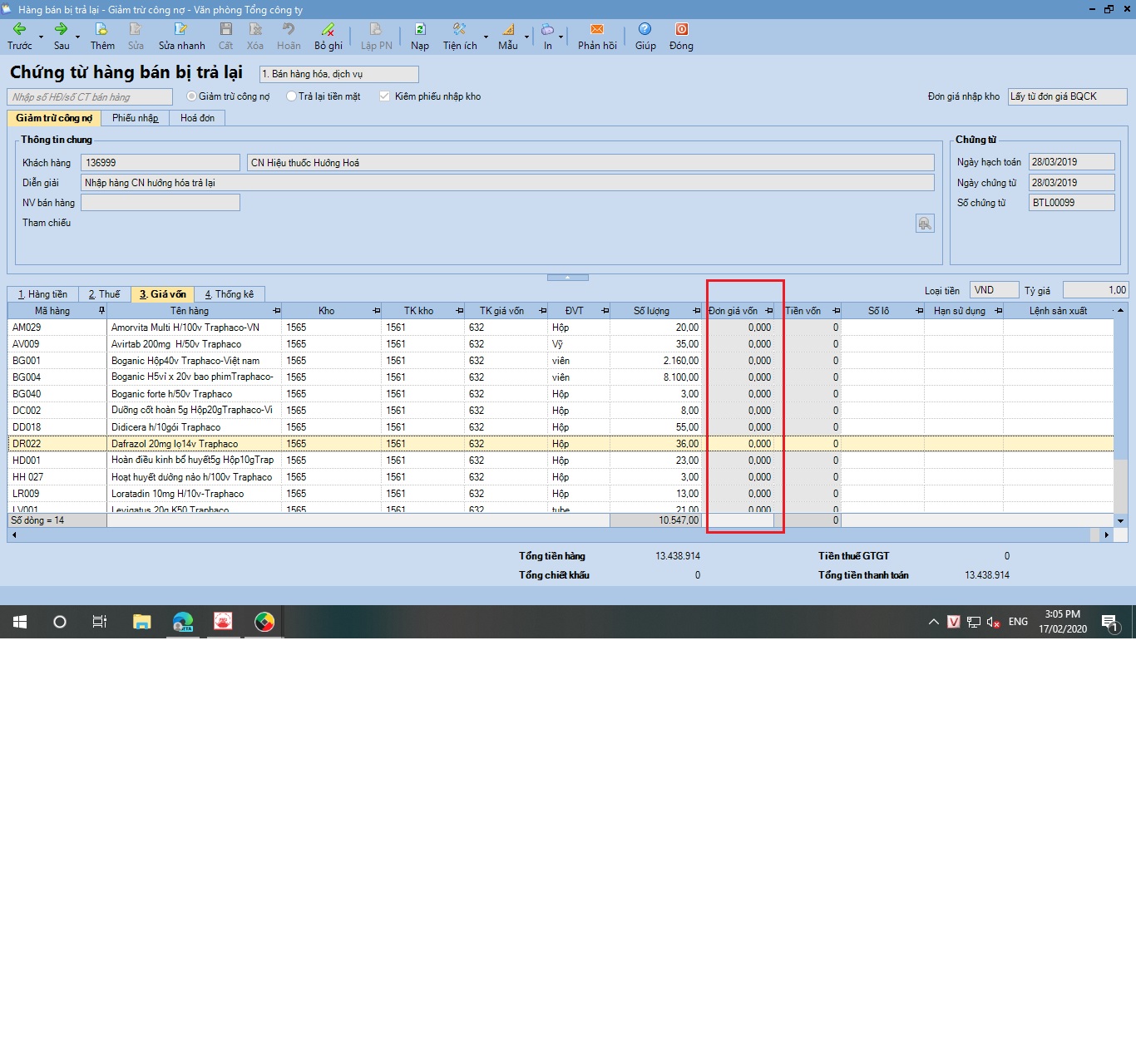
Task: Toggle Kiêm phiếu nhập kho checkbox
Action: pyautogui.click(x=384, y=96)
